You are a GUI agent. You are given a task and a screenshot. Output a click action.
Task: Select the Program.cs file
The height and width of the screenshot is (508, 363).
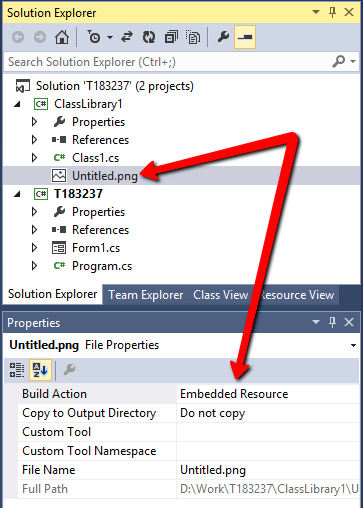click(102, 266)
